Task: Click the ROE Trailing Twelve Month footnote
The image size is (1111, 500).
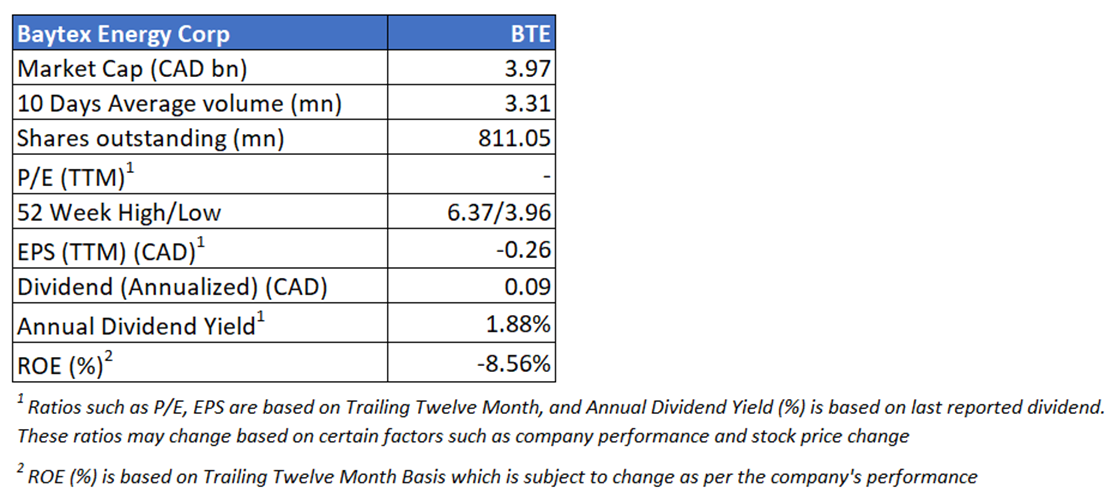Action: click(495, 476)
